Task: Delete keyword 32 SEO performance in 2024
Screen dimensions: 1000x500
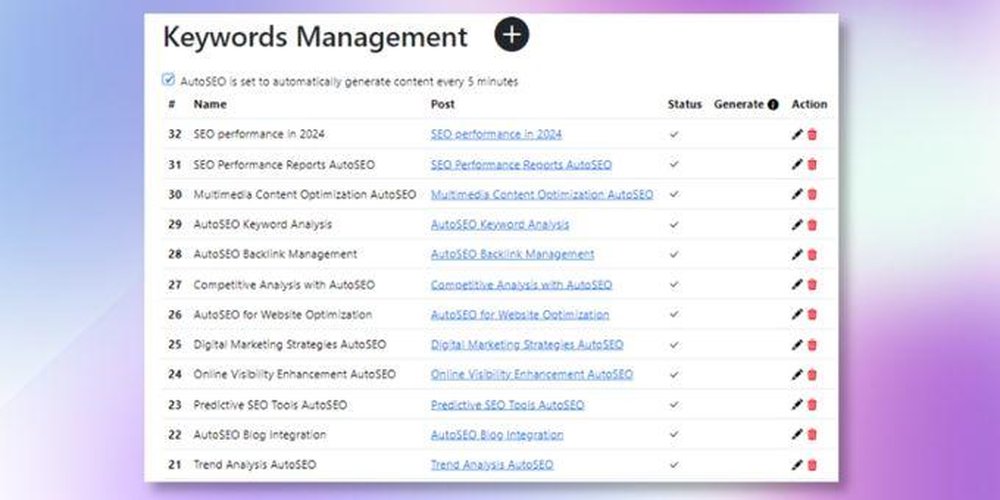Action: point(812,135)
